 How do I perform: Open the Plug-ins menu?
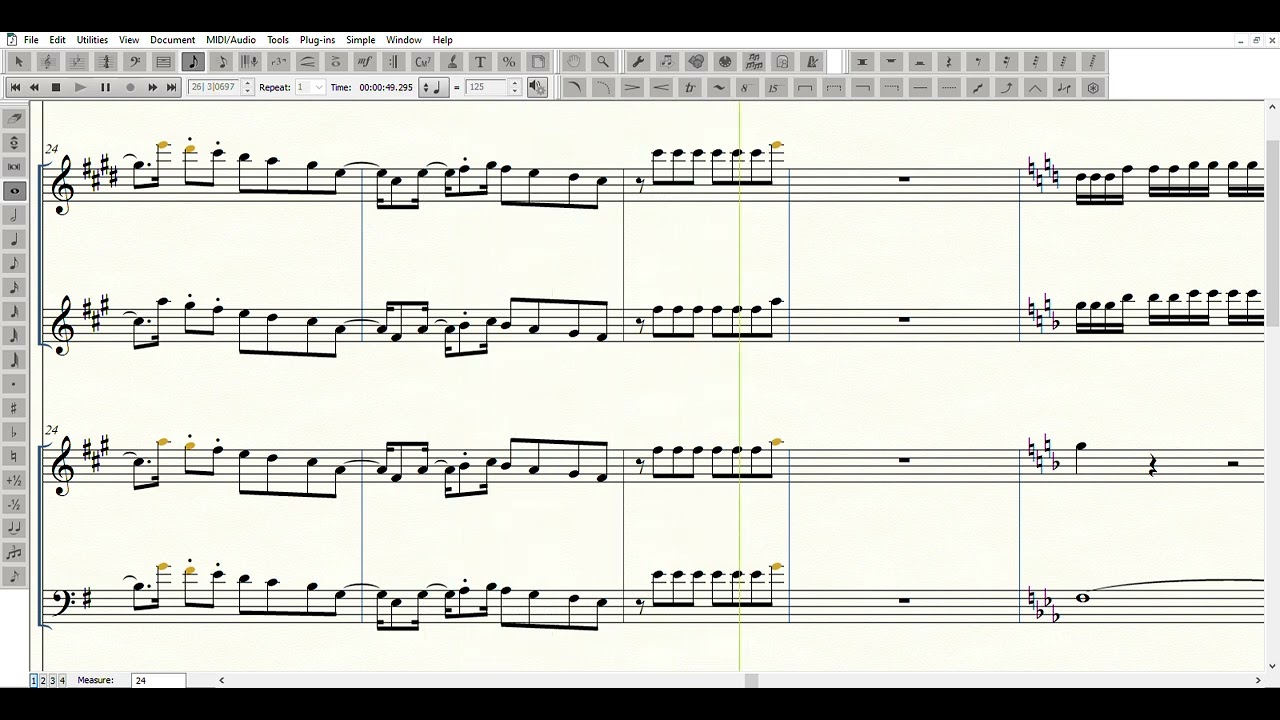[x=317, y=40]
